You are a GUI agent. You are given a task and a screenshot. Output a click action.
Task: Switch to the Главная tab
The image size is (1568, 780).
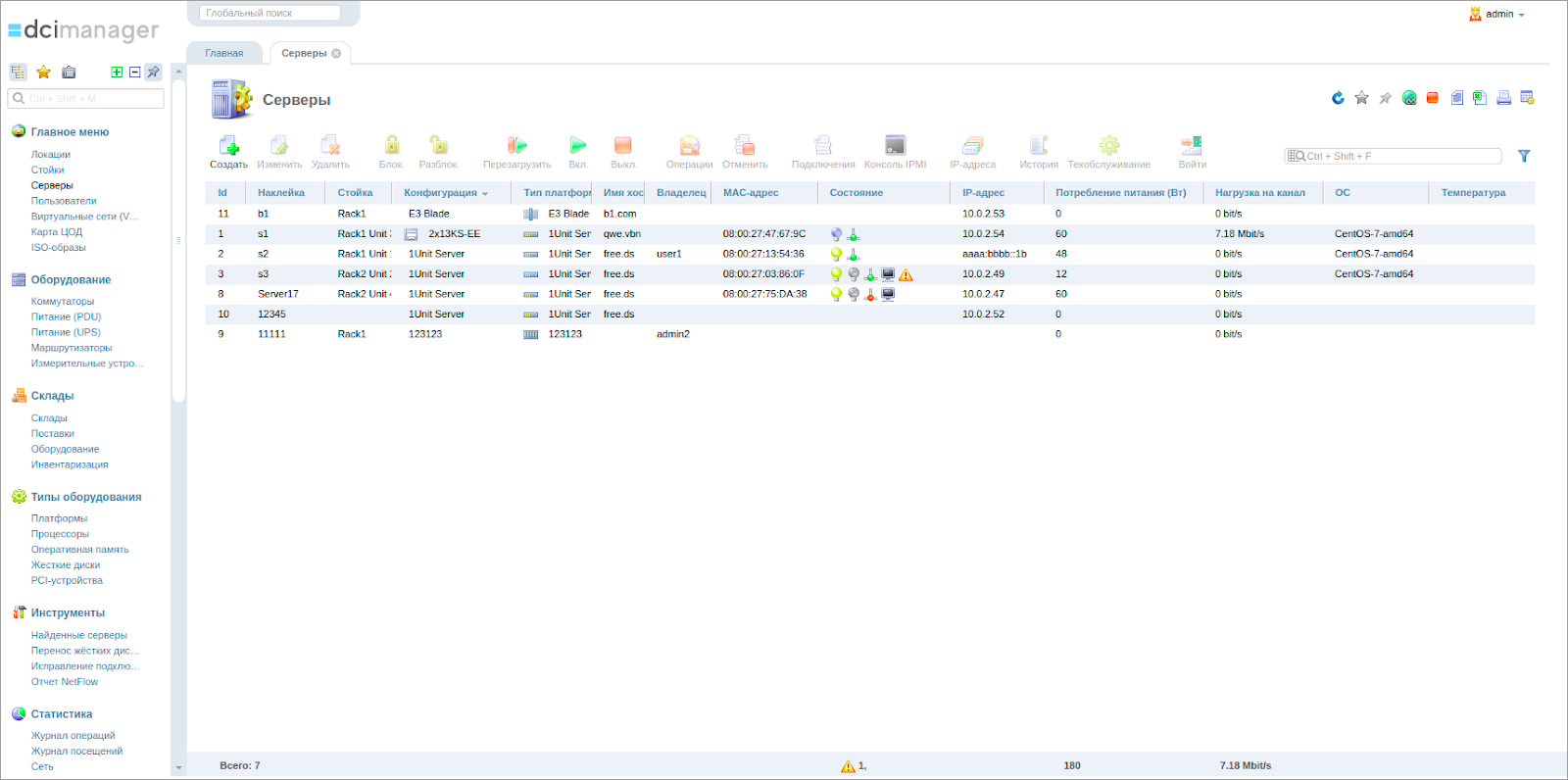click(x=224, y=53)
